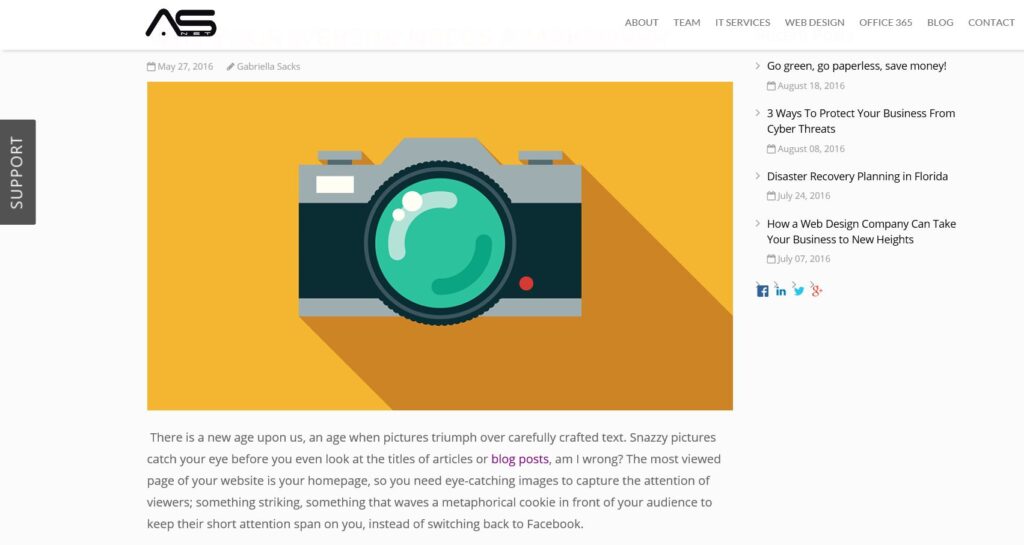This screenshot has width=1024, height=545.
Task: Click the pencil icon beside Gabriella Sacks
Action: coord(231,67)
